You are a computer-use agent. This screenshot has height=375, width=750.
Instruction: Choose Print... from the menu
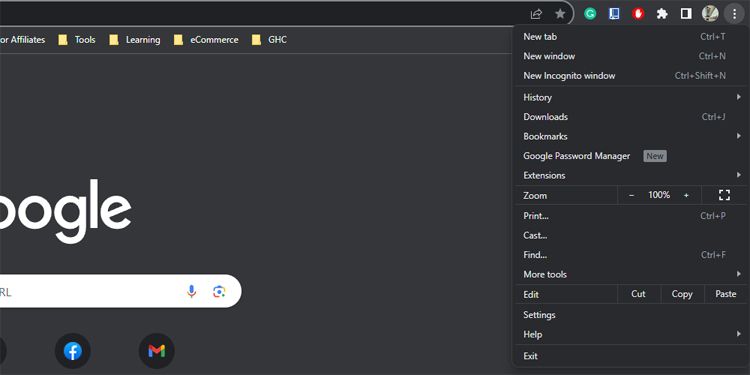click(x=631, y=216)
